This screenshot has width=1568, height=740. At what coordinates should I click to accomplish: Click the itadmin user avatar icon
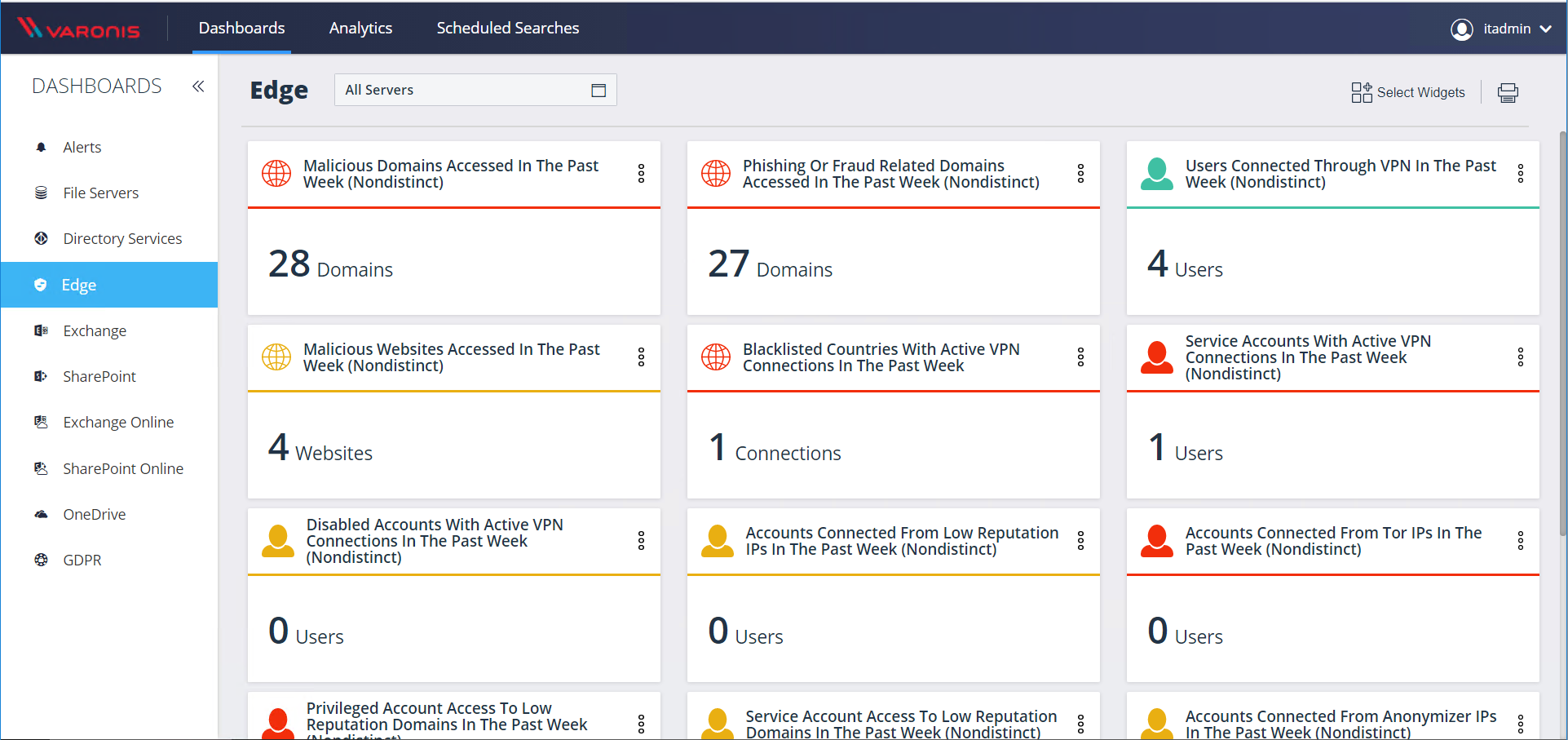pos(1461,29)
